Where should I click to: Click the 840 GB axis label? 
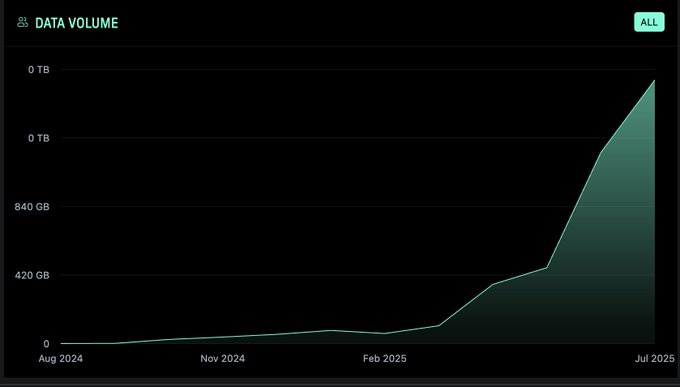point(32,207)
